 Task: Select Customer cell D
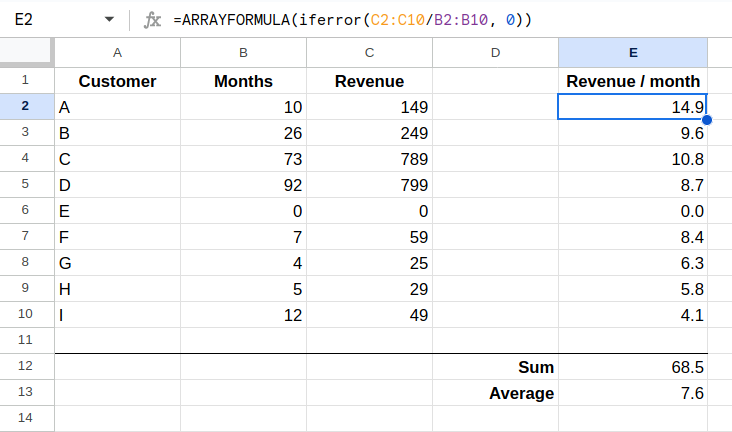point(118,185)
